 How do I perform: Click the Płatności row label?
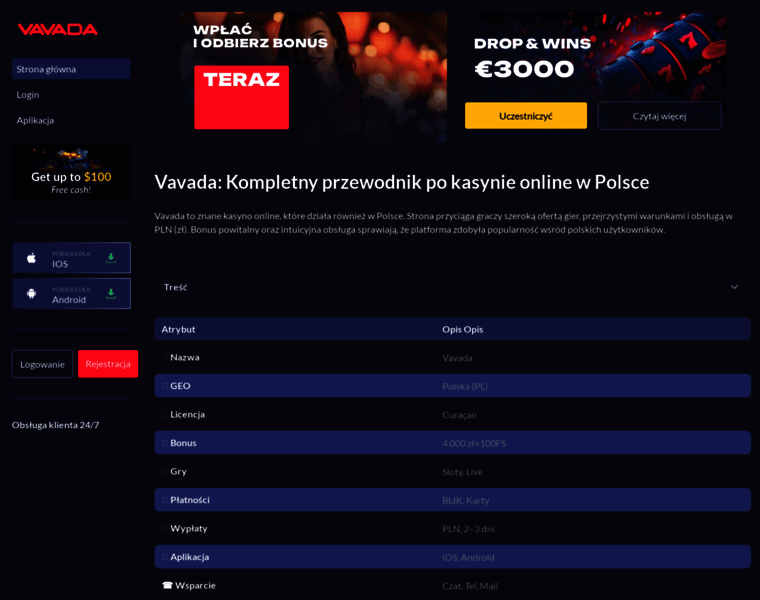tap(190, 500)
